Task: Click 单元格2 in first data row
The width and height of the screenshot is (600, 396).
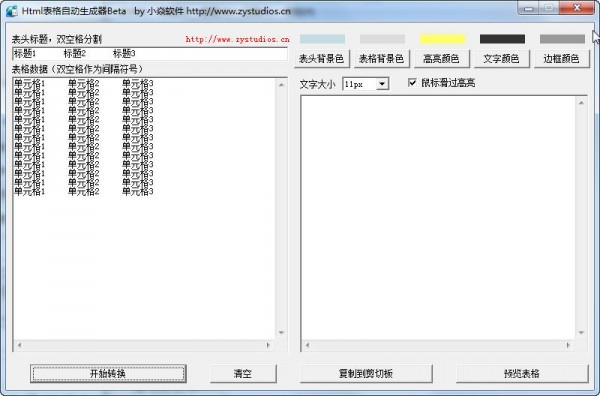Action: pos(84,83)
